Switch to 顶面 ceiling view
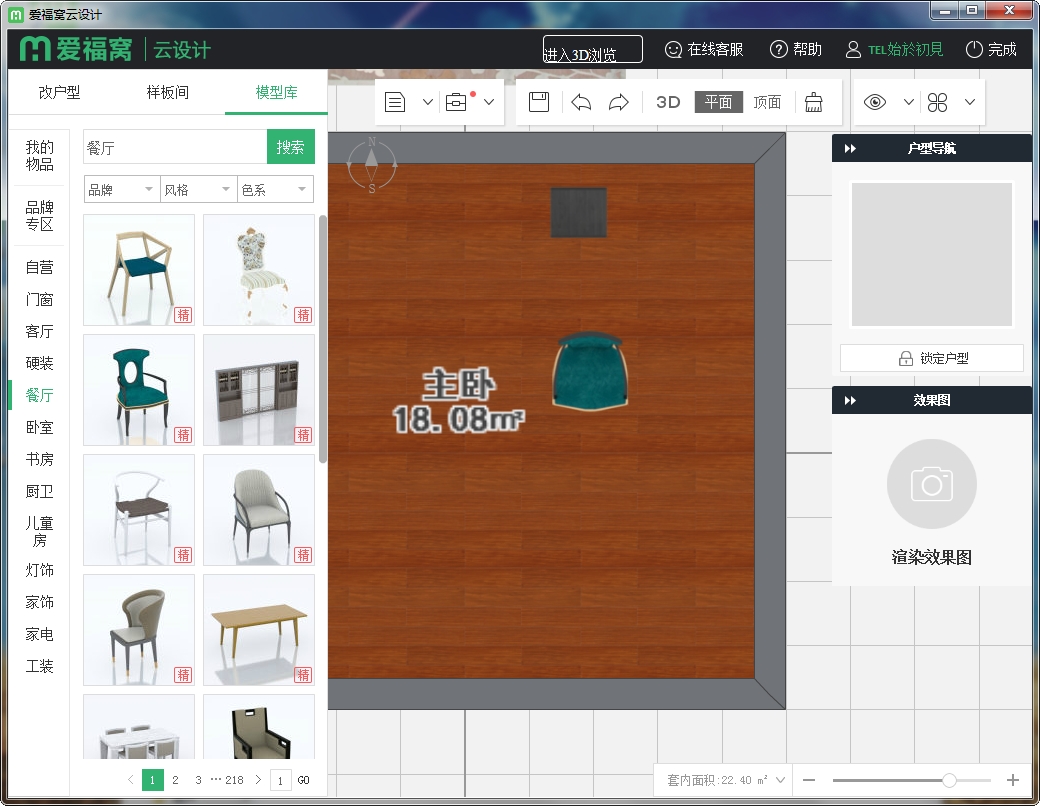 (x=767, y=102)
